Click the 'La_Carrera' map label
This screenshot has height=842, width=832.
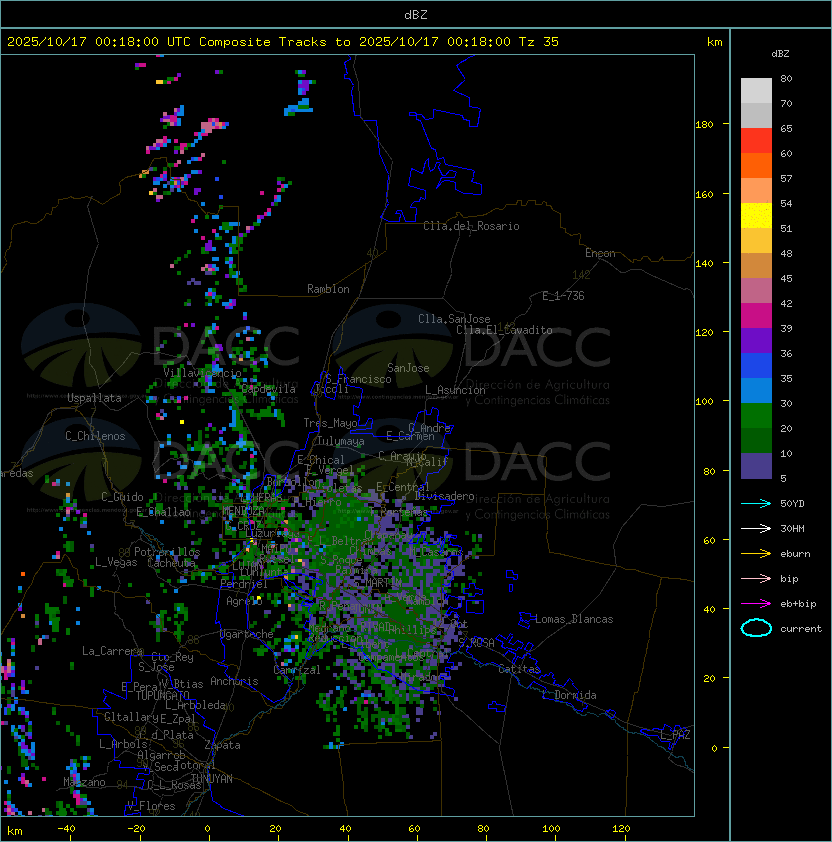[113, 651]
